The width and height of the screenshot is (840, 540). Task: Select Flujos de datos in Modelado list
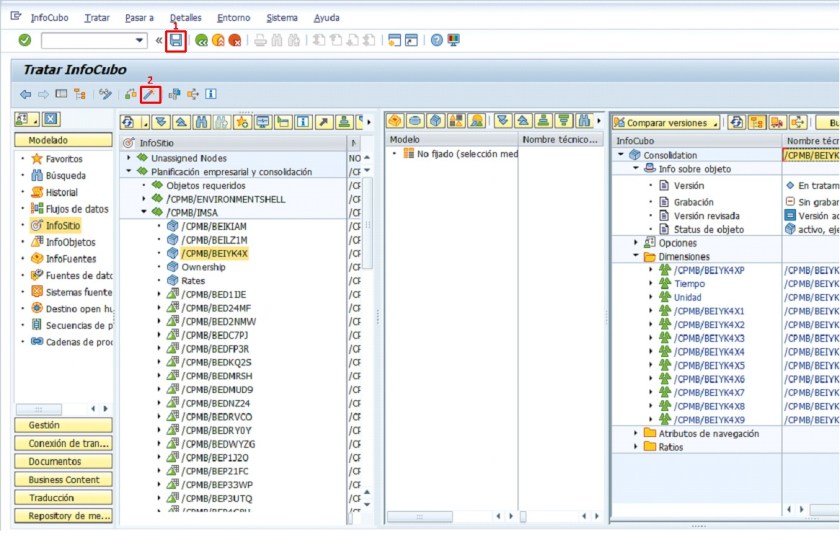pos(77,209)
